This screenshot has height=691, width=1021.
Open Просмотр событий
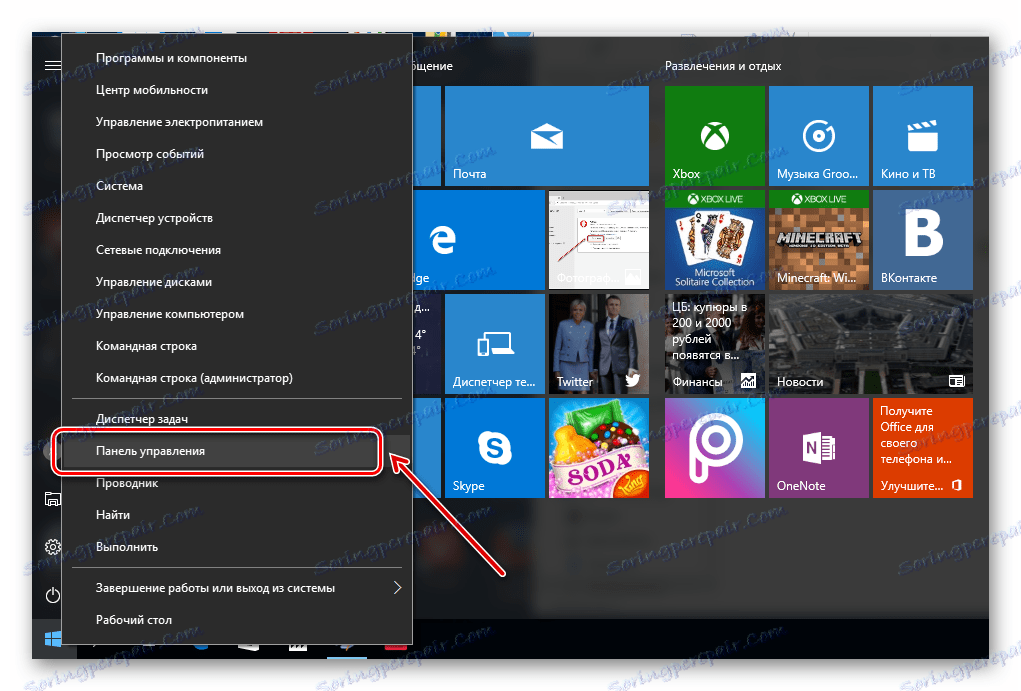(237, 154)
